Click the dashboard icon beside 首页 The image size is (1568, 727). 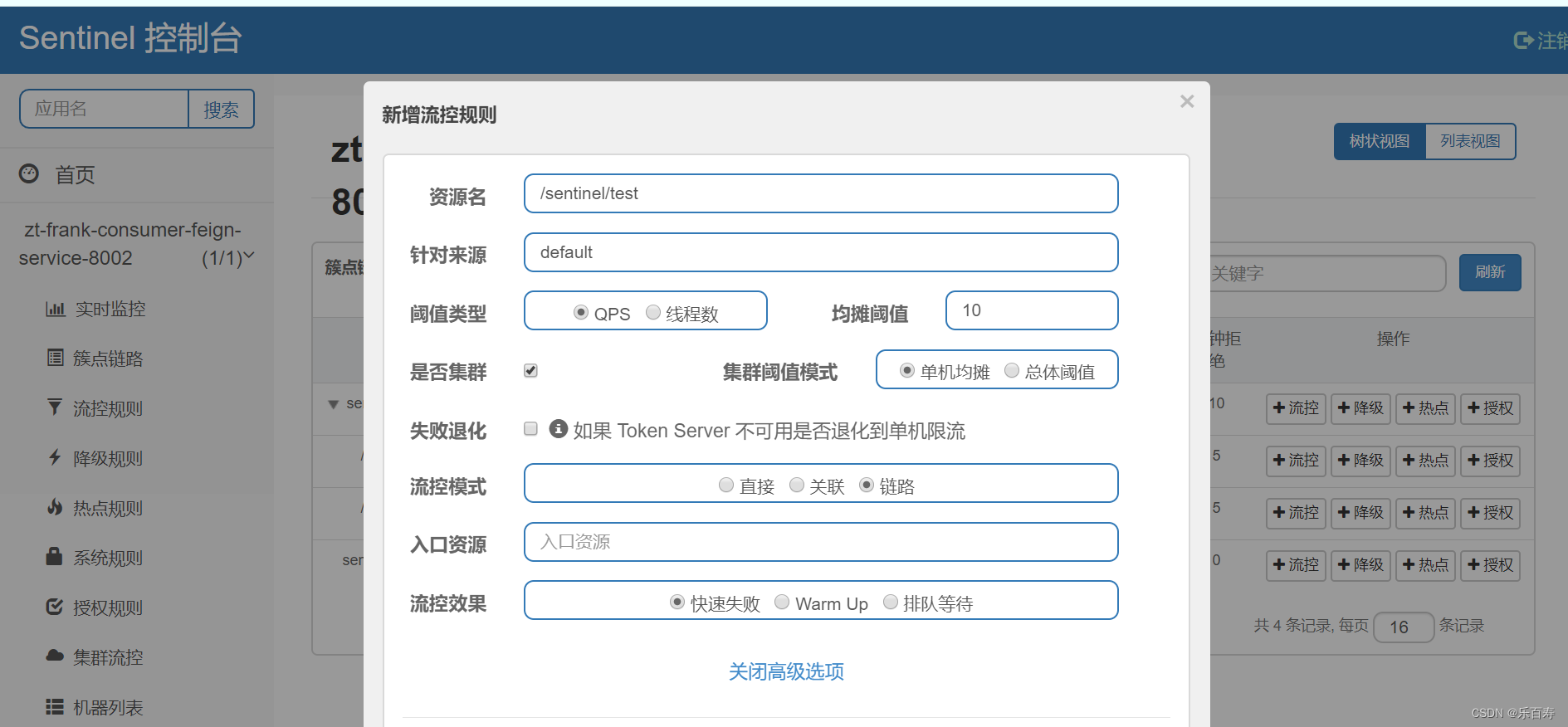point(29,173)
